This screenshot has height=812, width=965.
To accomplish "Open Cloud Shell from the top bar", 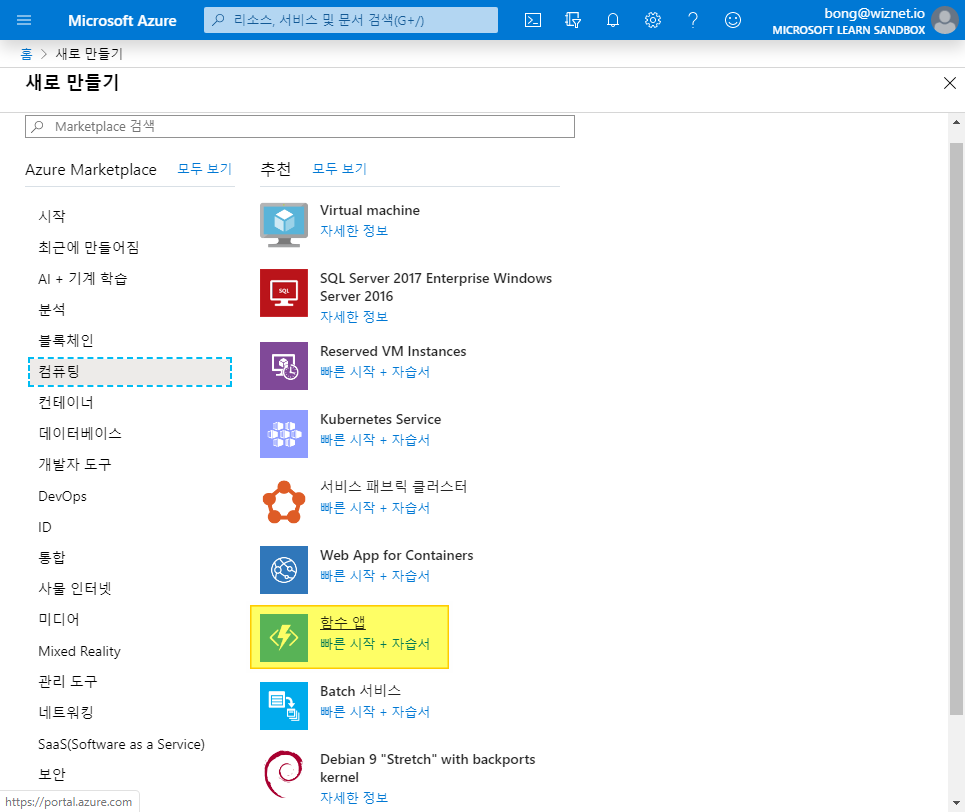I will point(533,20).
